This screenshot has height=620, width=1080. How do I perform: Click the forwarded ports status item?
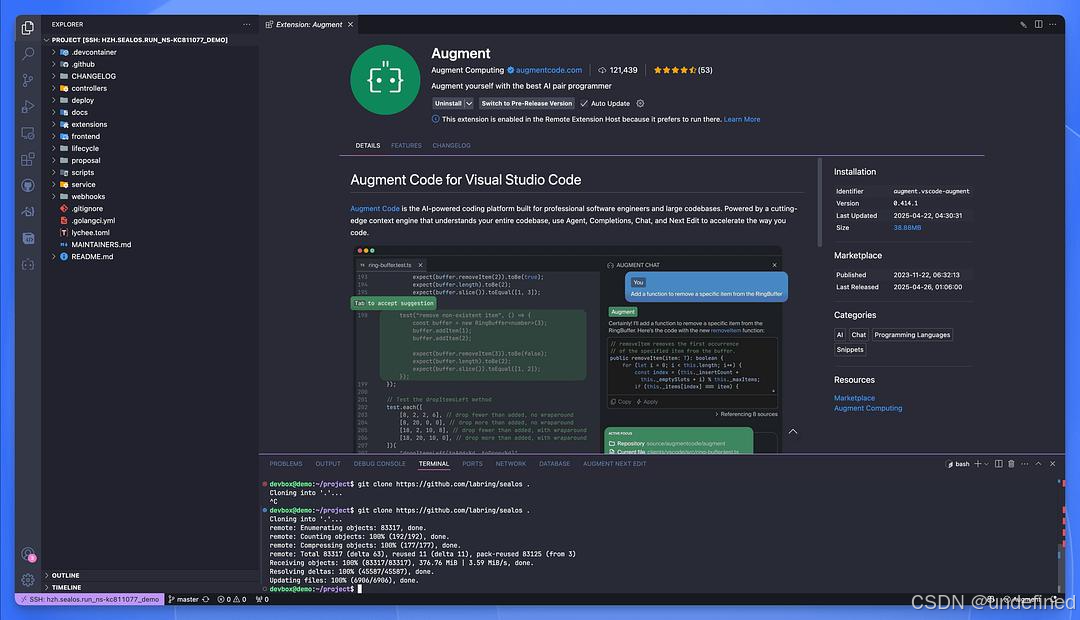(262, 599)
